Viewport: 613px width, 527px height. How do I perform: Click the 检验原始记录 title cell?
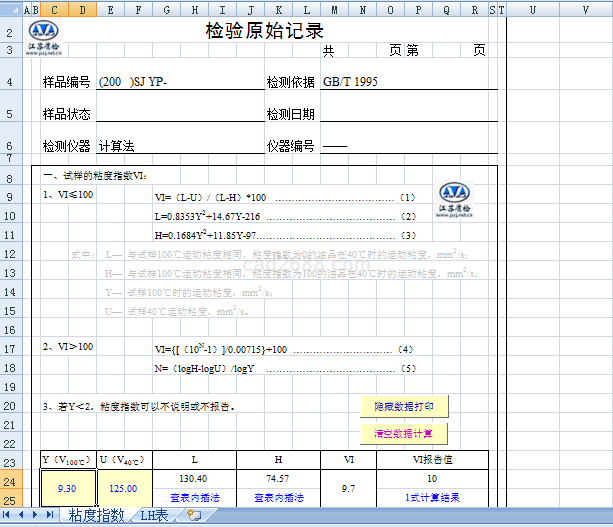point(264,30)
